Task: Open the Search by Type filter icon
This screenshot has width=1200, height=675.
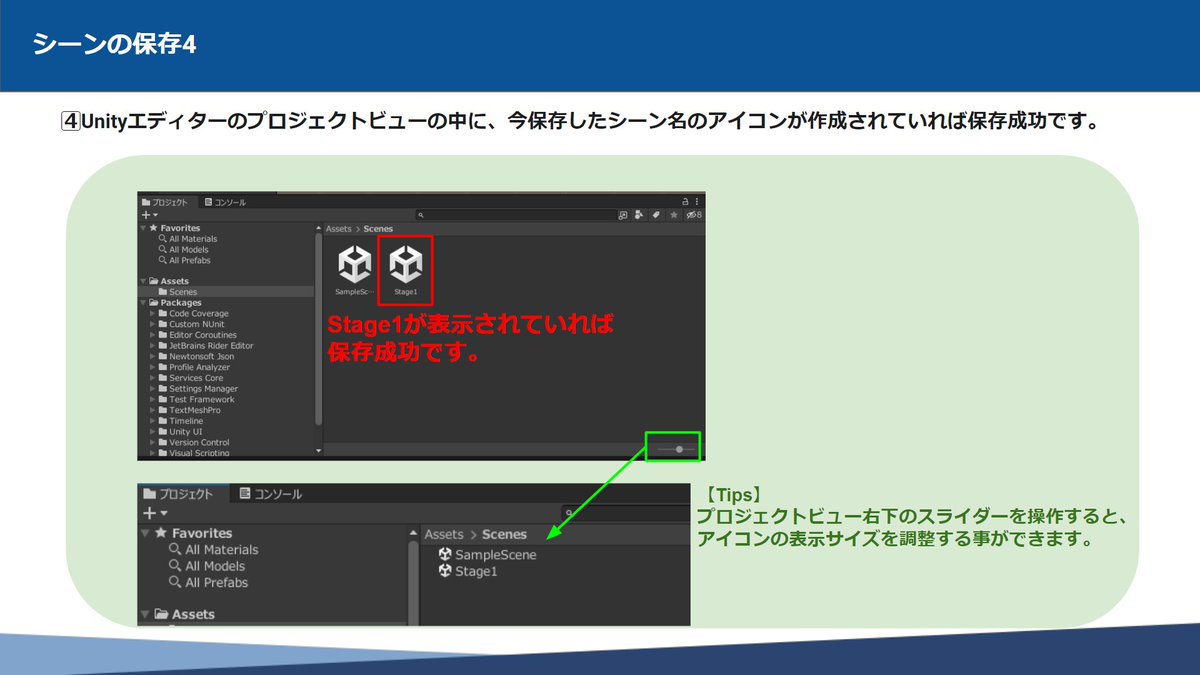Action: (x=637, y=215)
